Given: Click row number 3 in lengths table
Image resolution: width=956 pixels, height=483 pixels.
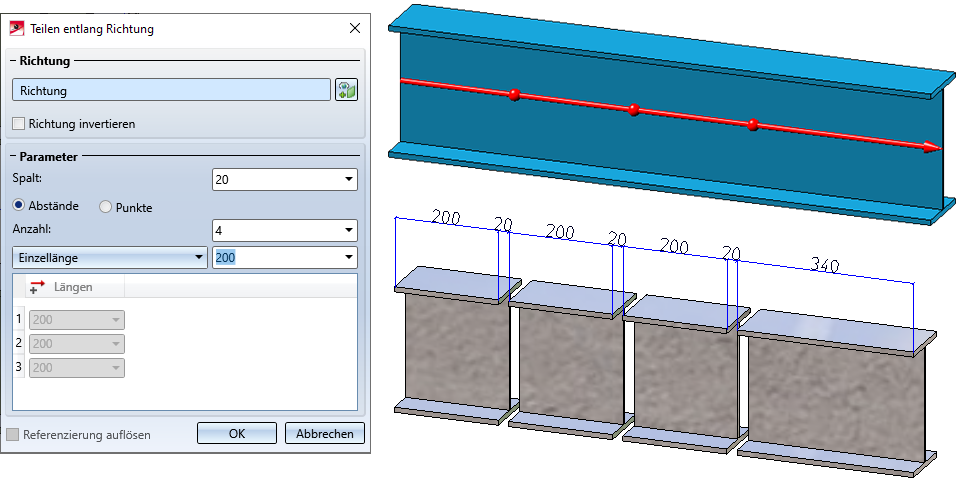Looking at the screenshot, I should (19, 367).
